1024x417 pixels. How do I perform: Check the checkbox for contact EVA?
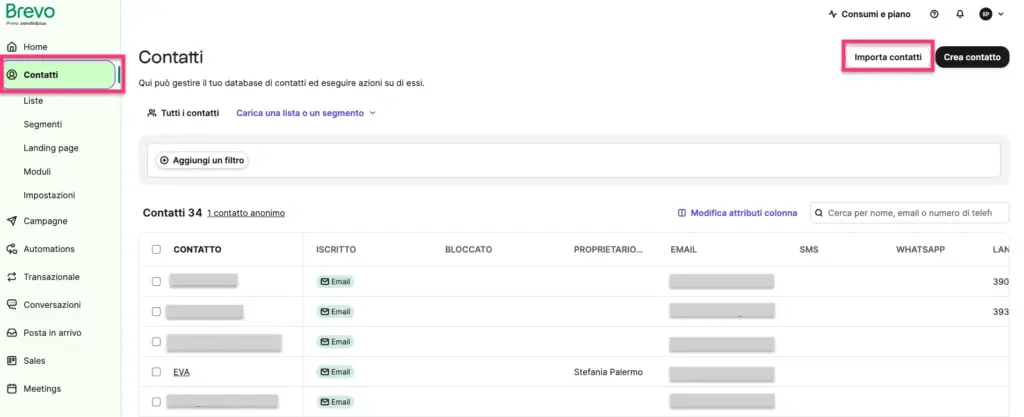point(156,372)
